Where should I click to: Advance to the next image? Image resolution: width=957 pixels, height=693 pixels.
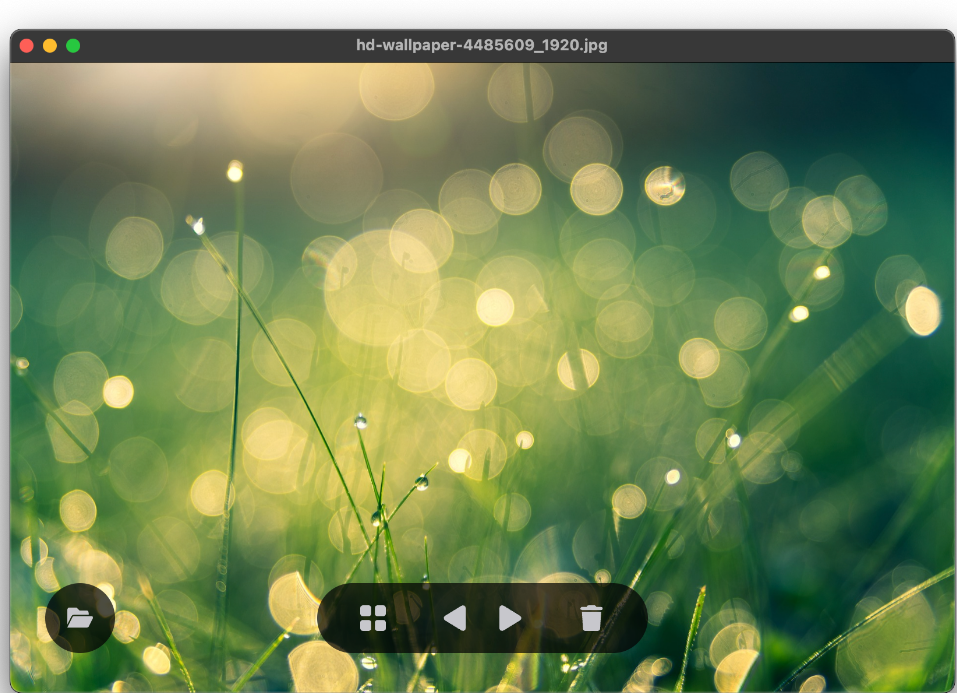[x=510, y=618]
